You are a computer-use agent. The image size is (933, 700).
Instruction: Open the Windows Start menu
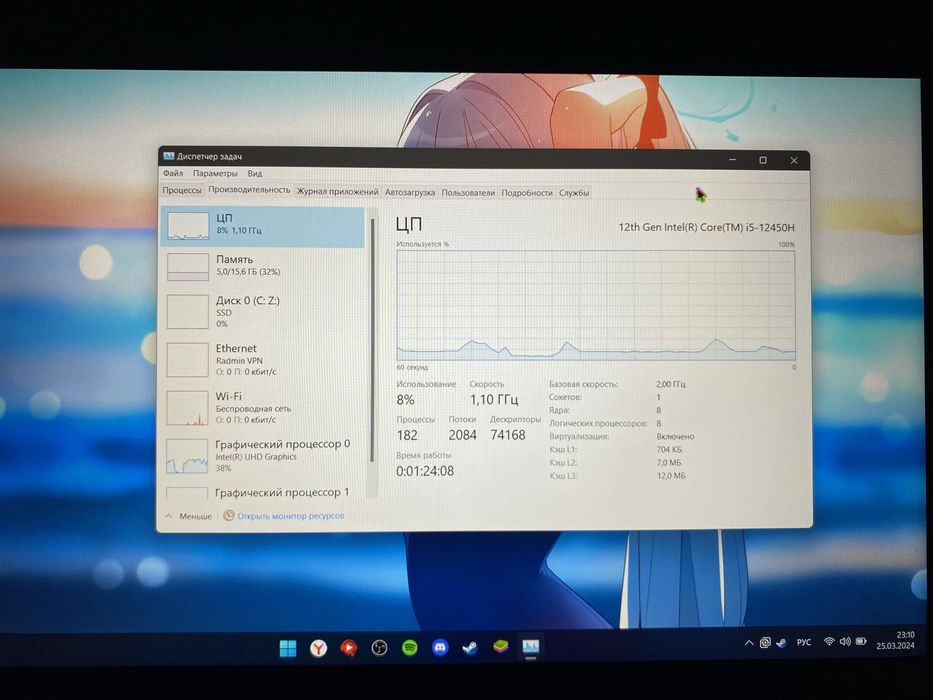pyautogui.click(x=288, y=648)
